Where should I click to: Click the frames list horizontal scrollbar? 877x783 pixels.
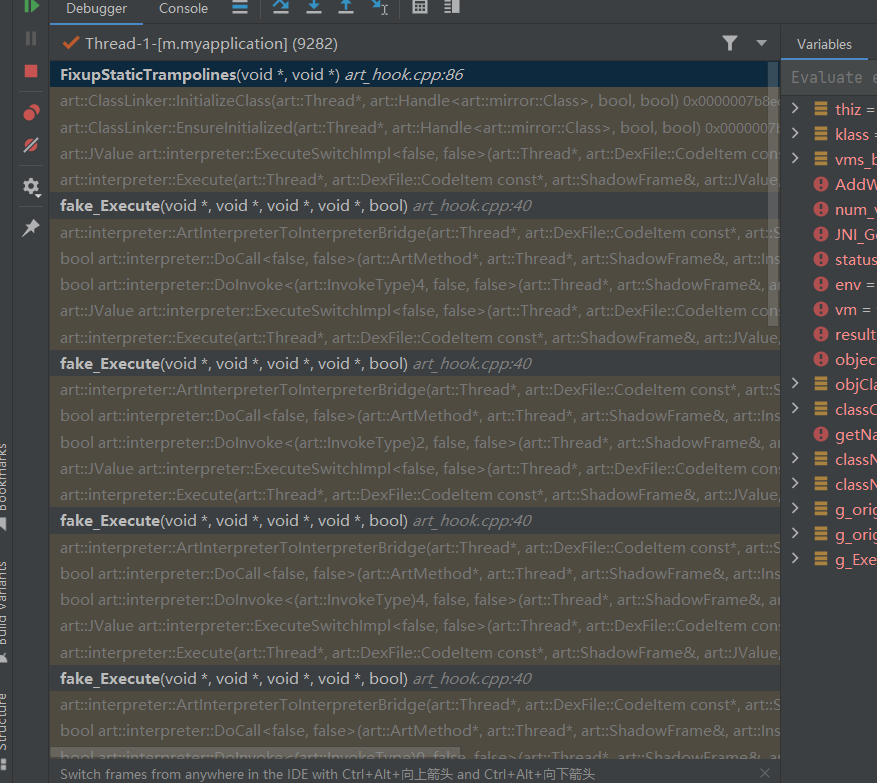pos(255,753)
